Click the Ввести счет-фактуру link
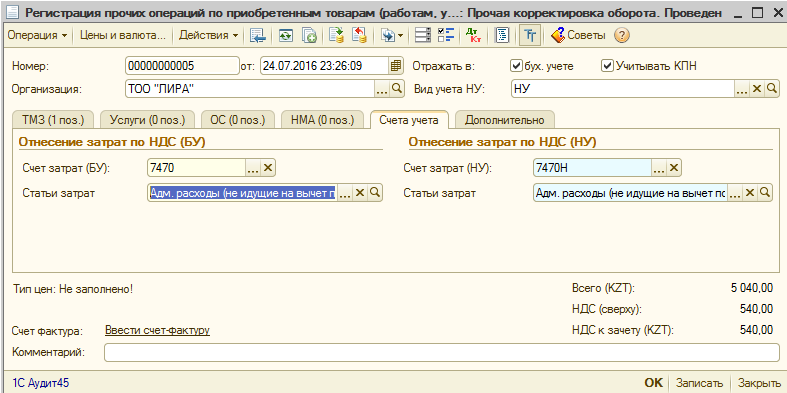Viewport: 787px width, 393px height. [157, 330]
